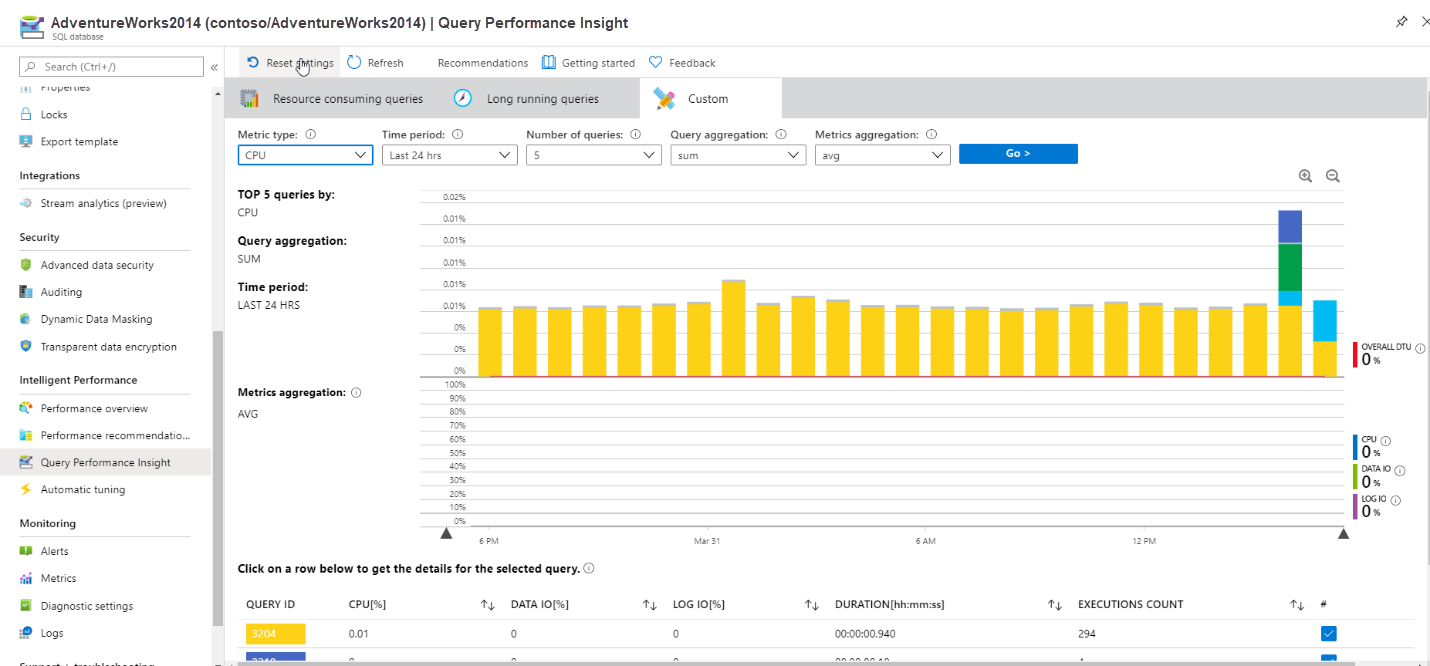
Task: Open the Metric type dropdown
Action: 305,154
